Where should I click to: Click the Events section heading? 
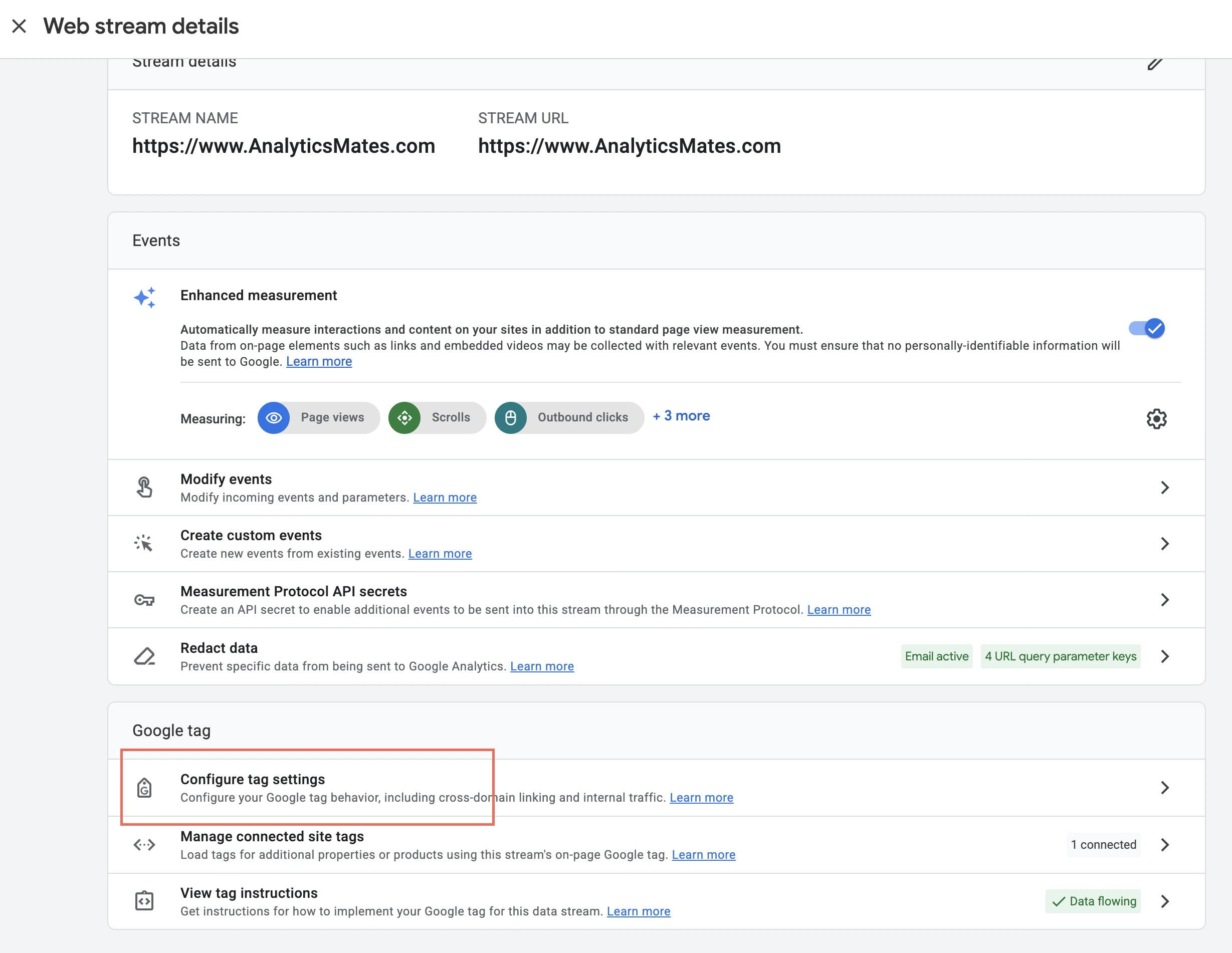point(156,241)
